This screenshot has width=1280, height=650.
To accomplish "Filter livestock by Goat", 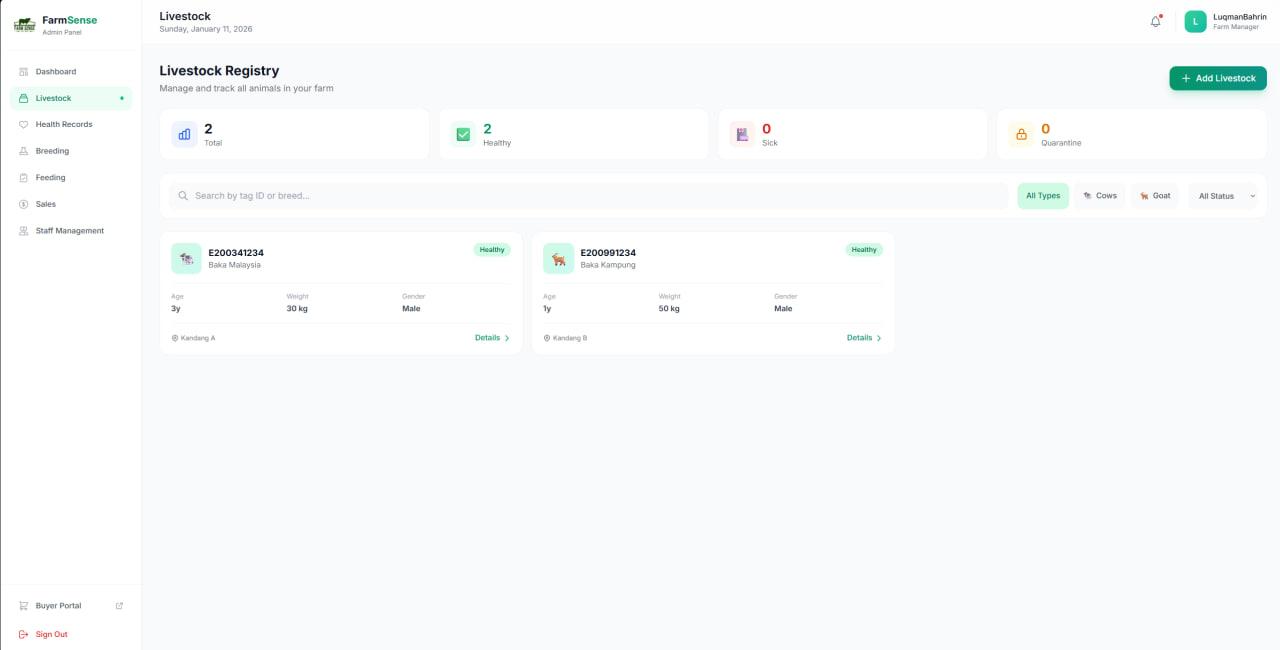I will pos(1155,195).
